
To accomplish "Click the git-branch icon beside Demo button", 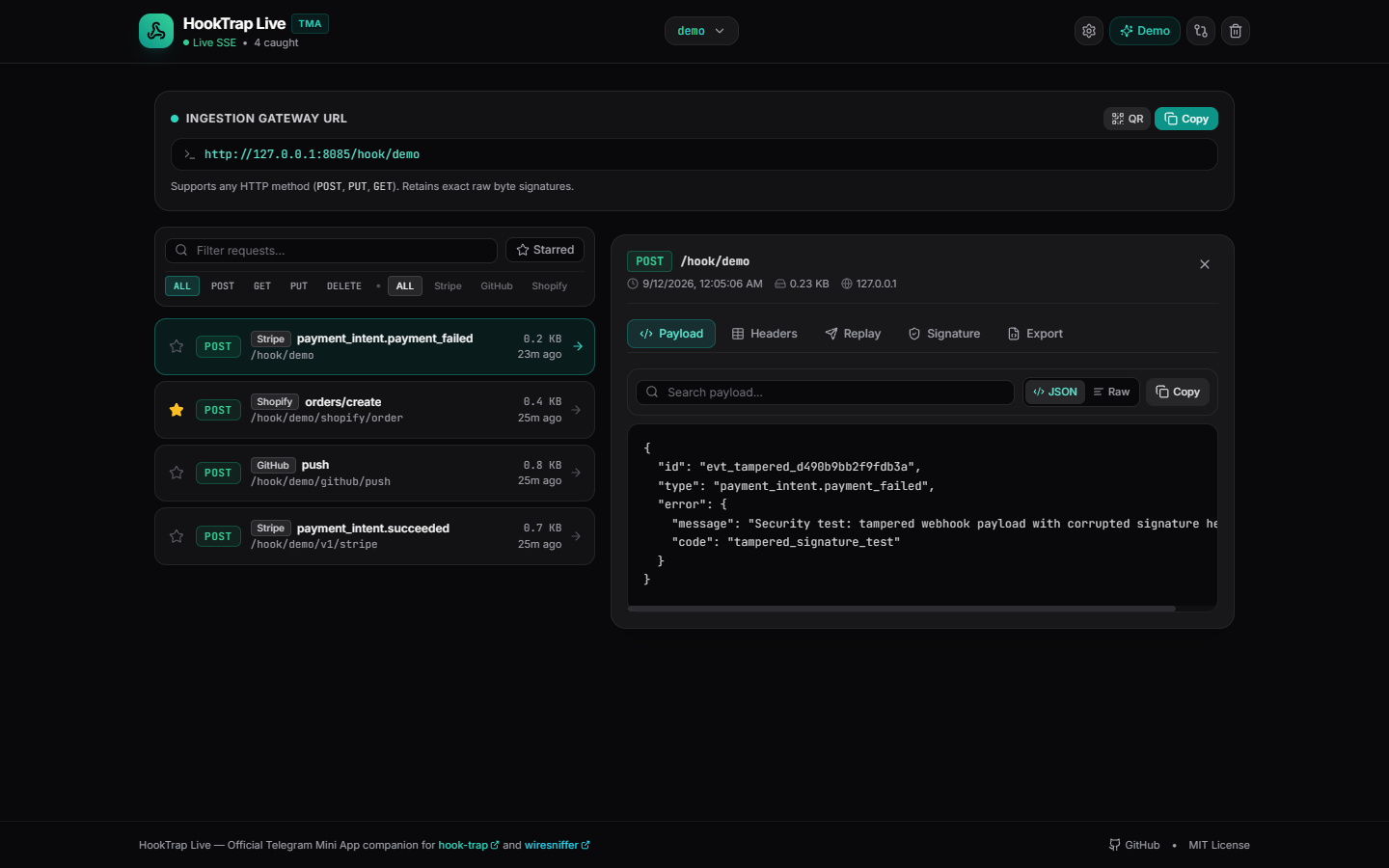I will 1201,31.
